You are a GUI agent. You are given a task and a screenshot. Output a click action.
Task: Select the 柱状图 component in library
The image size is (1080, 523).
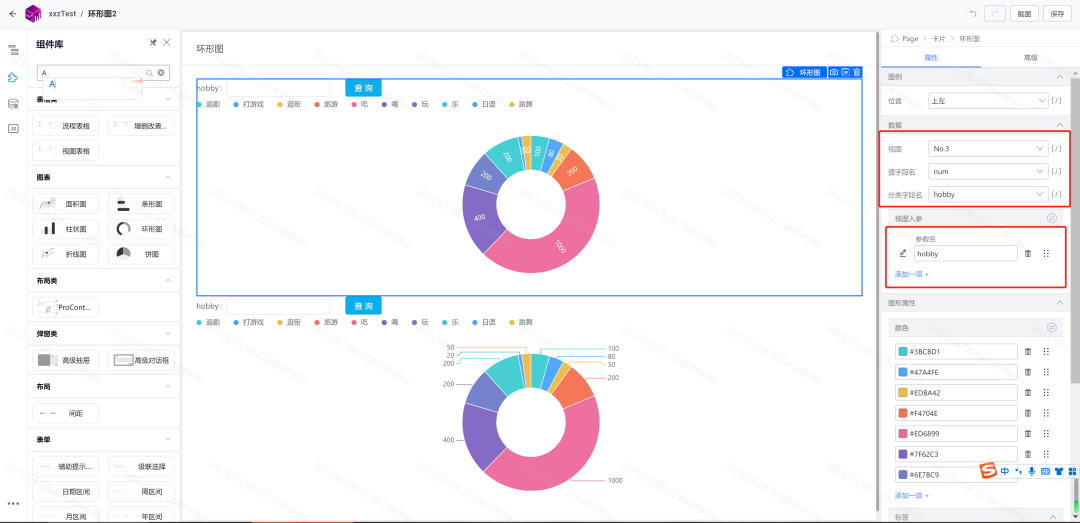pos(65,229)
